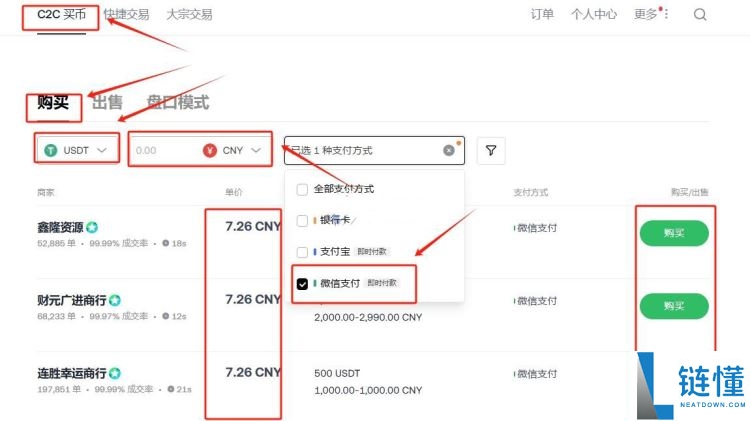
Task: Open merchant 连胜幸运商行 profile
Action: 72,373
